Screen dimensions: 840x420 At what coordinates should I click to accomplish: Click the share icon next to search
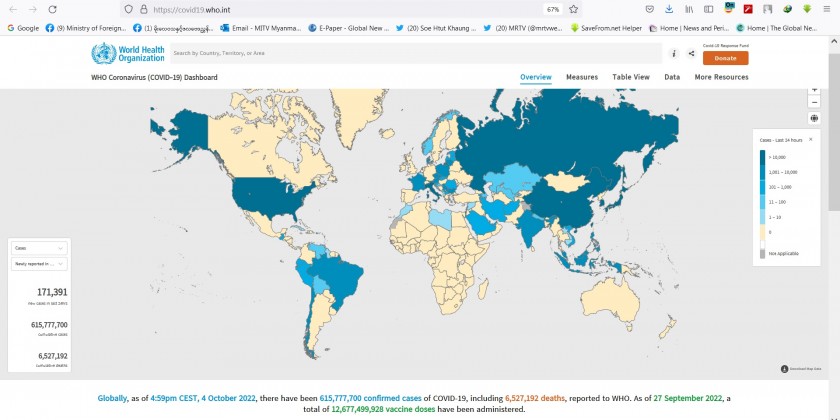tap(689, 54)
